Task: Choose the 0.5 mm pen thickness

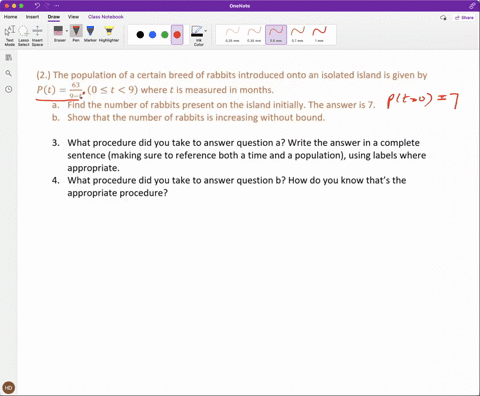Action: coord(276,34)
